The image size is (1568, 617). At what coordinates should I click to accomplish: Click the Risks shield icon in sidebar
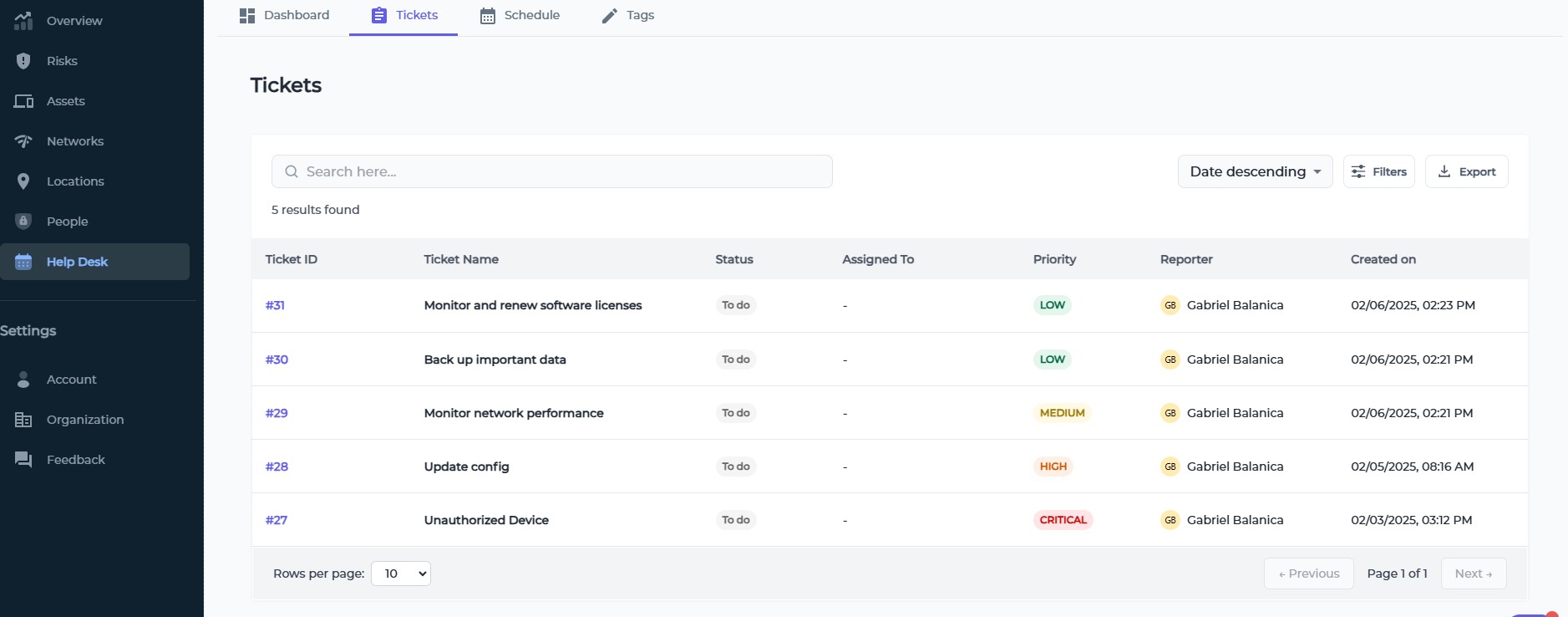[23, 61]
